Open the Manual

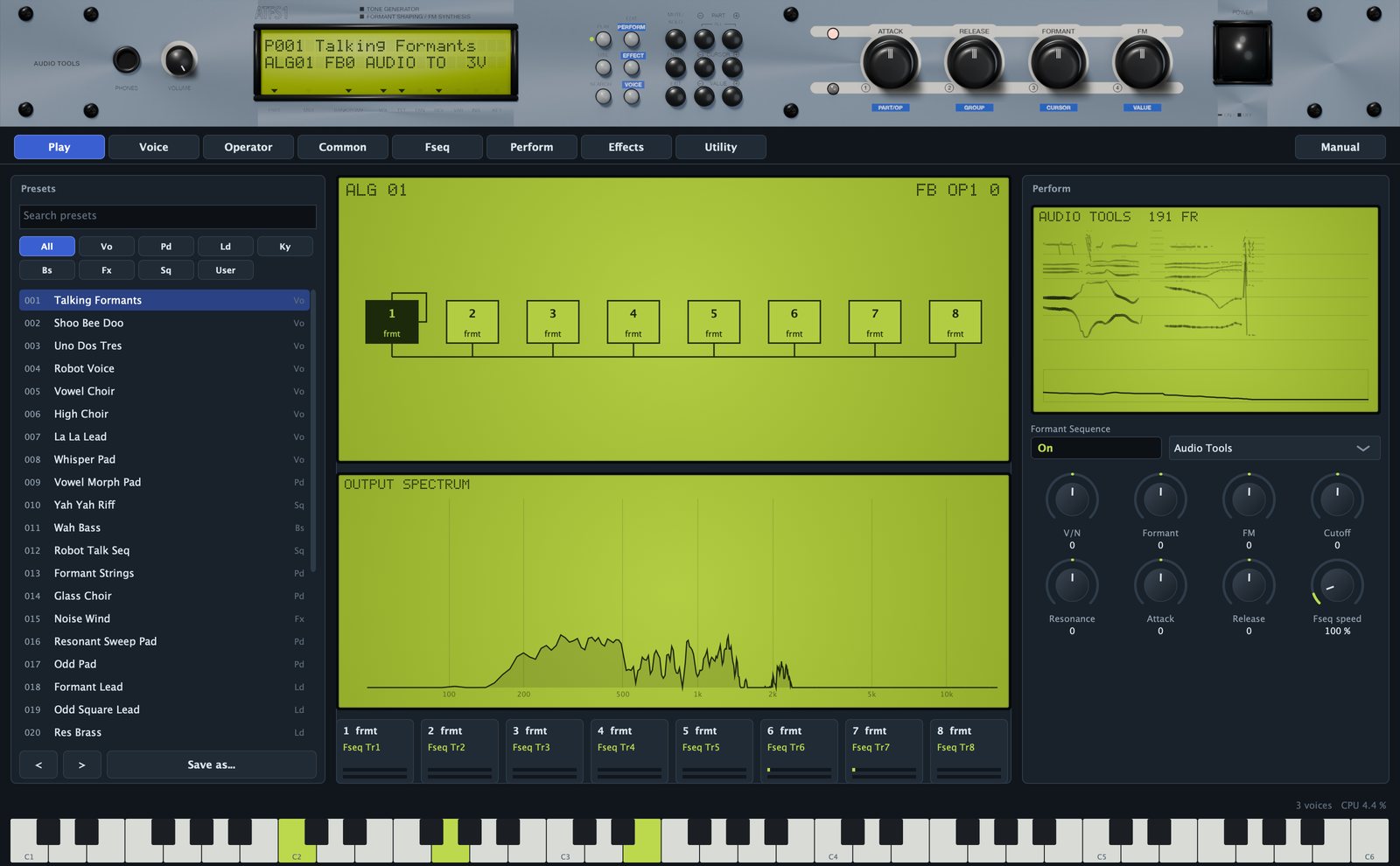(1340, 147)
